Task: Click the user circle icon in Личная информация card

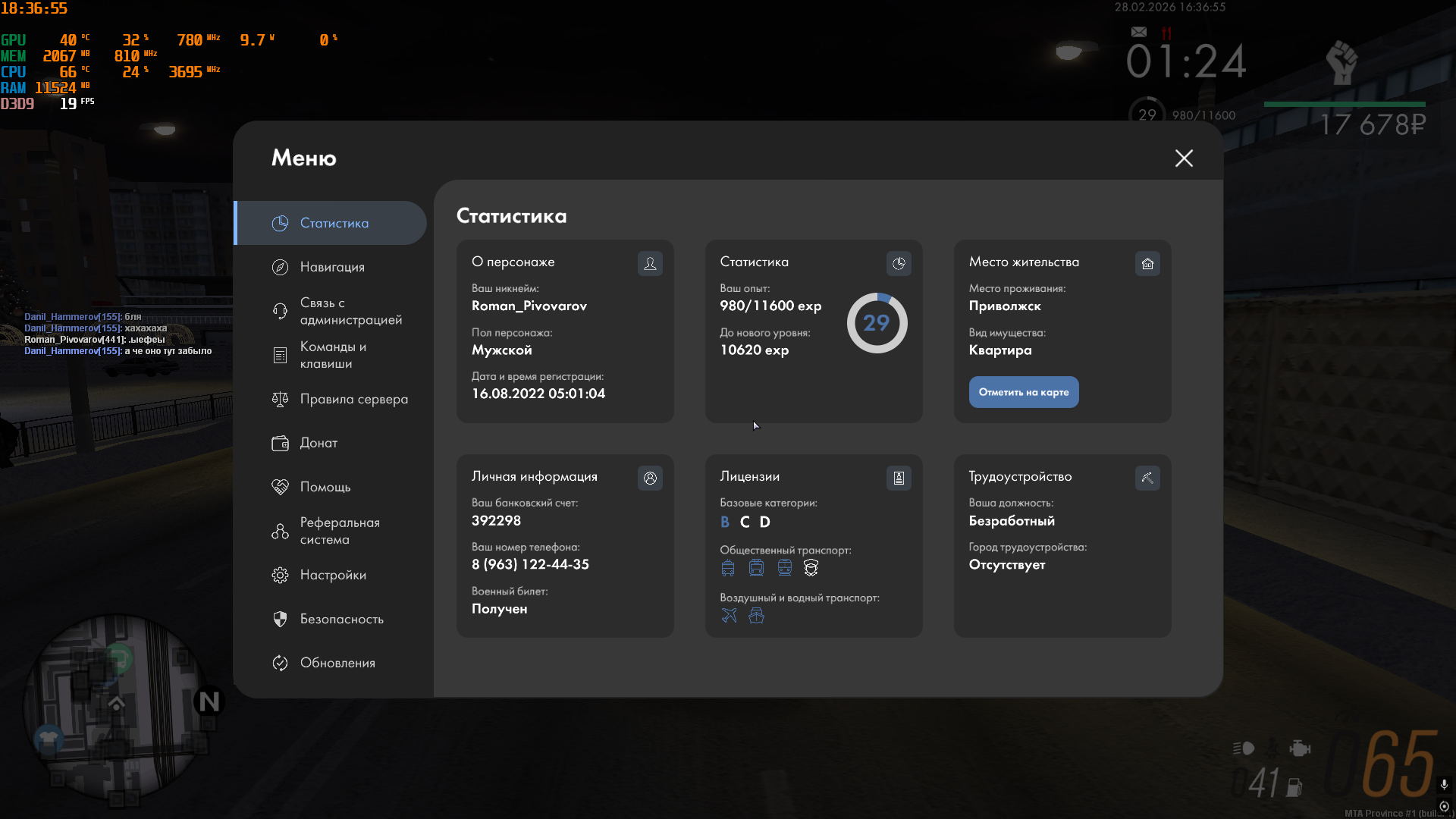Action: tap(650, 478)
